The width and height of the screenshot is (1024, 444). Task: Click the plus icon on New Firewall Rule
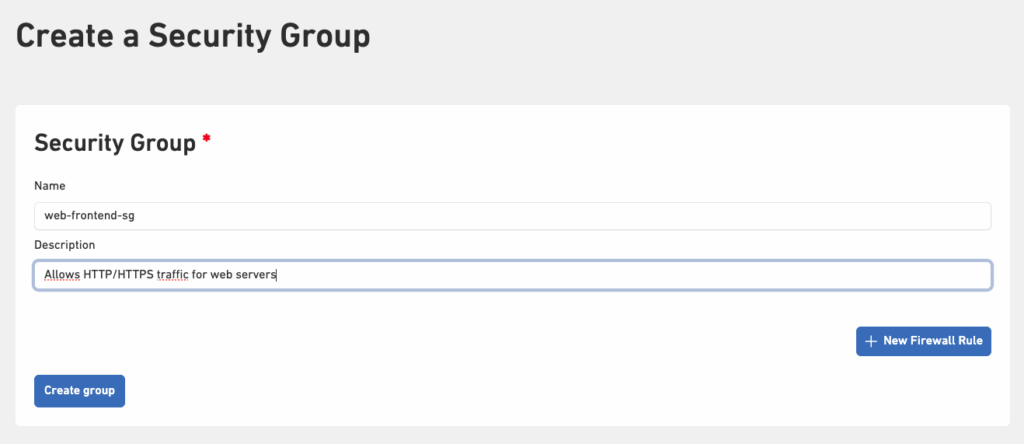click(871, 341)
